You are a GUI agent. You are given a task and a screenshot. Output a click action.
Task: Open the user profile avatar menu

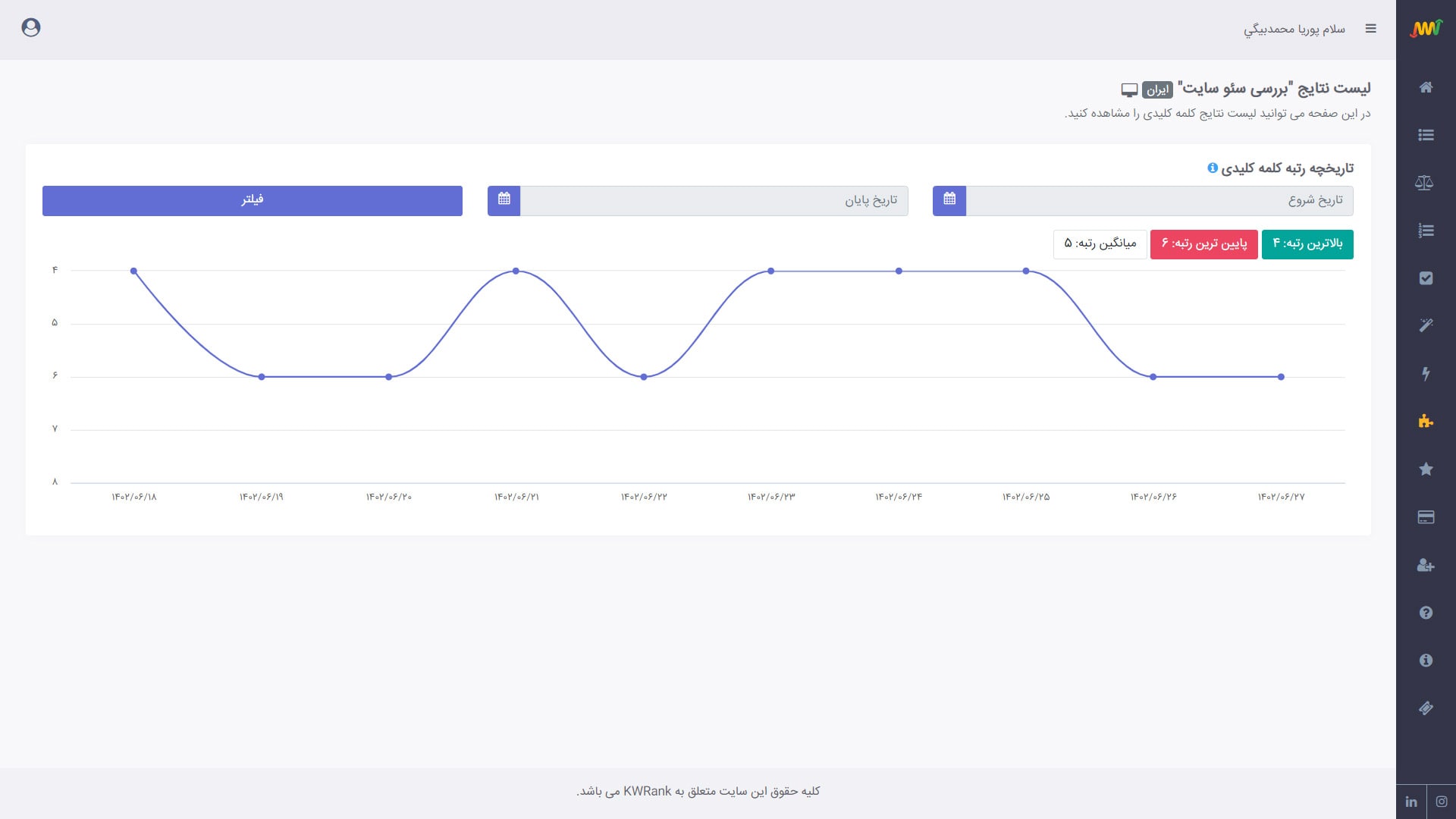click(x=31, y=28)
